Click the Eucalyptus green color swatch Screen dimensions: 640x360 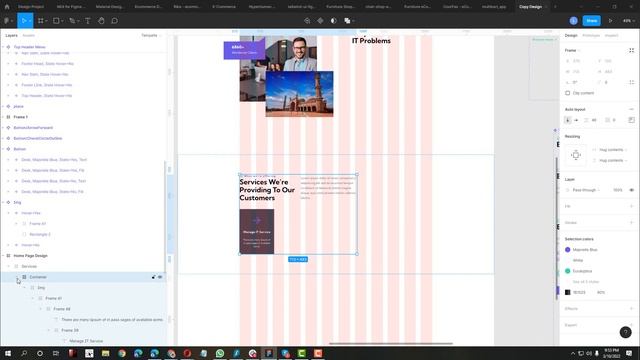click(x=567, y=271)
